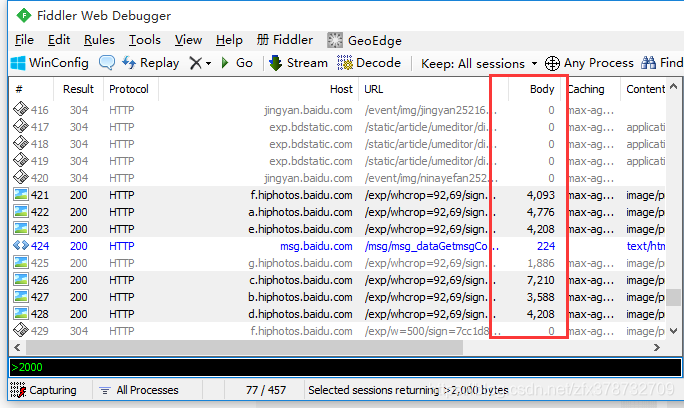Screen dimensions: 684x408
Task: Click the horizontal scrollbar left arrow
Action: pyautogui.click(x=17, y=347)
